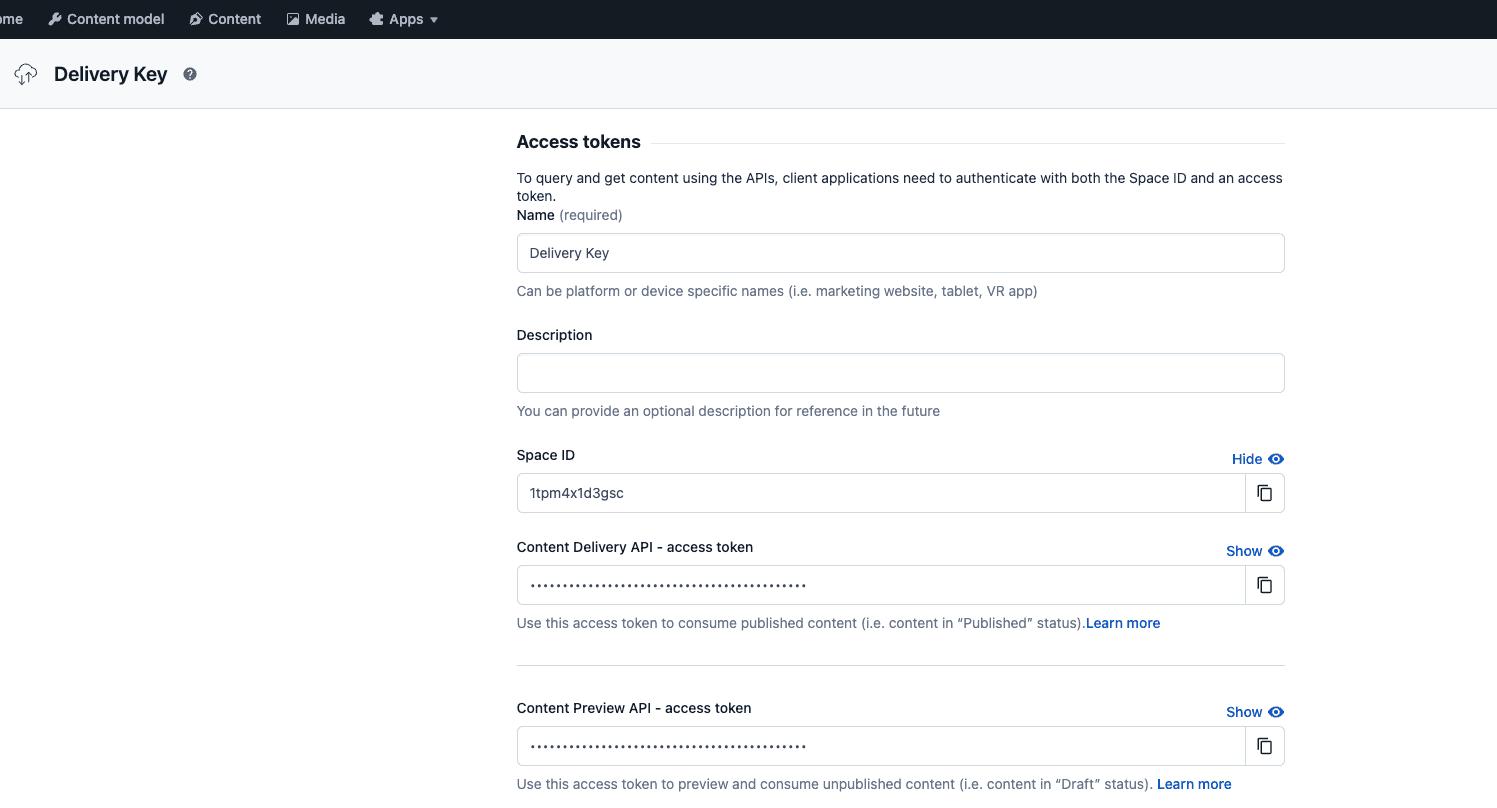Copy the Space ID using the copy icon
The width and height of the screenshot is (1497, 808).
(x=1264, y=493)
